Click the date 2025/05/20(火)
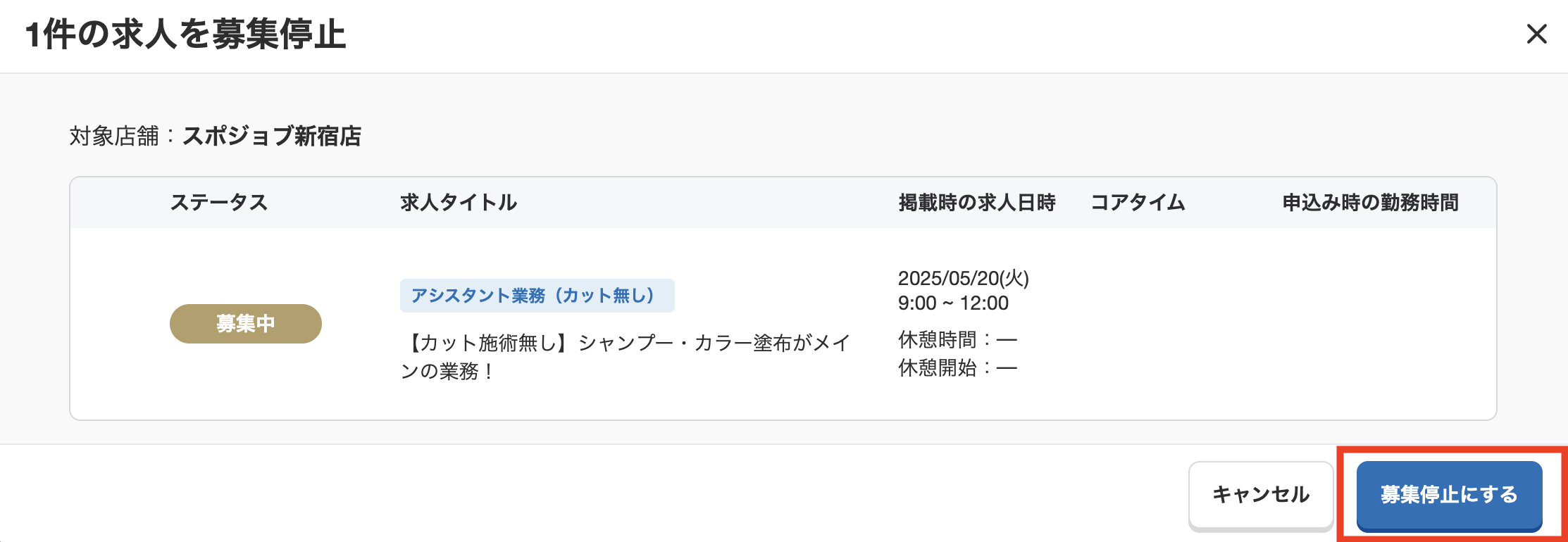Image resolution: width=1568 pixels, height=542 pixels. [x=964, y=279]
